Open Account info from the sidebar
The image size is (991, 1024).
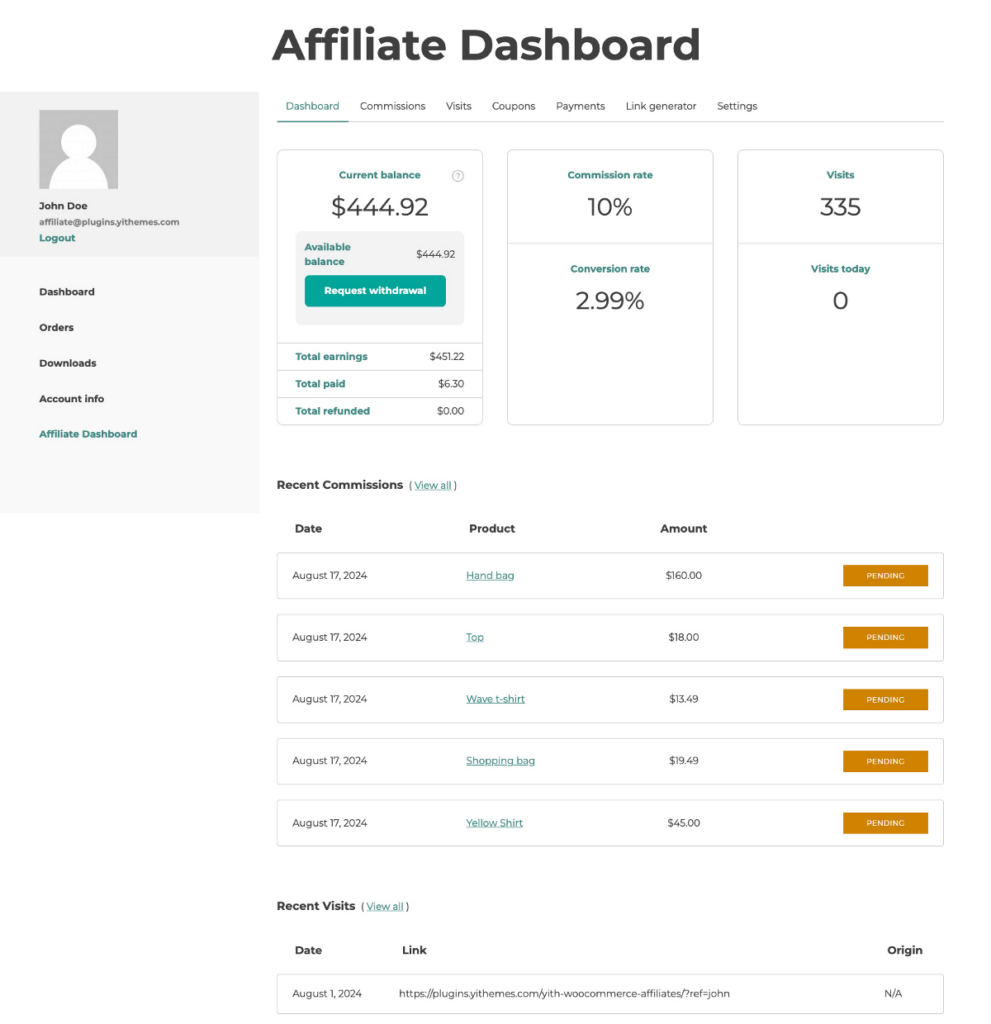tap(71, 398)
